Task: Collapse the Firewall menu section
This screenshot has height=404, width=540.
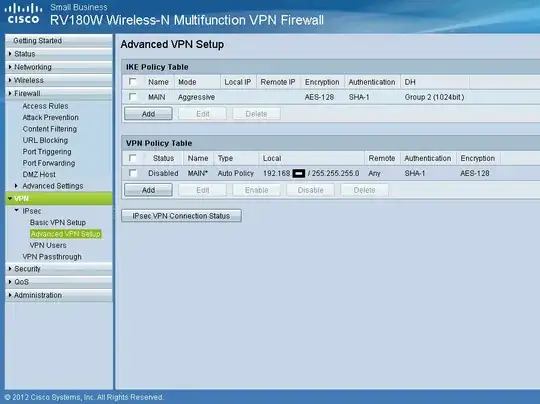Action: tap(59, 93)
